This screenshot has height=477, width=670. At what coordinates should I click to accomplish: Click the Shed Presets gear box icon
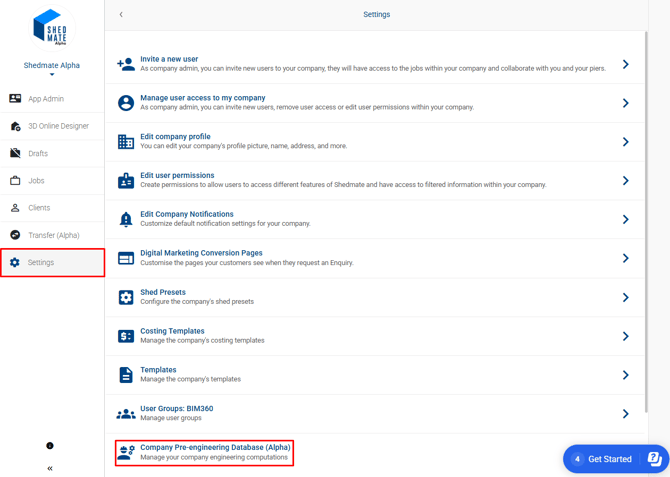tap(126, 297)
